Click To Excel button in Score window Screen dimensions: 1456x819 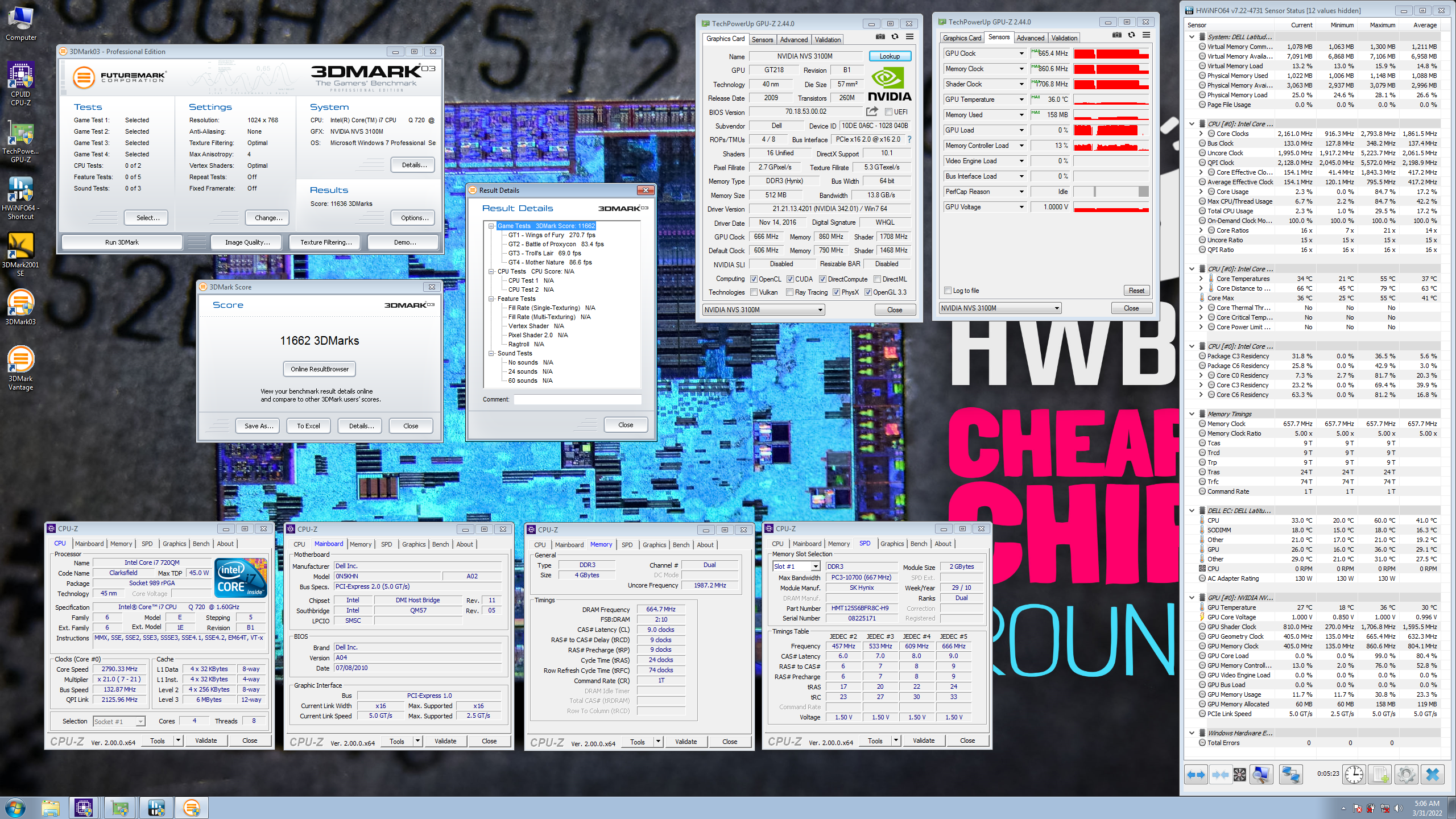coord(308,426)
